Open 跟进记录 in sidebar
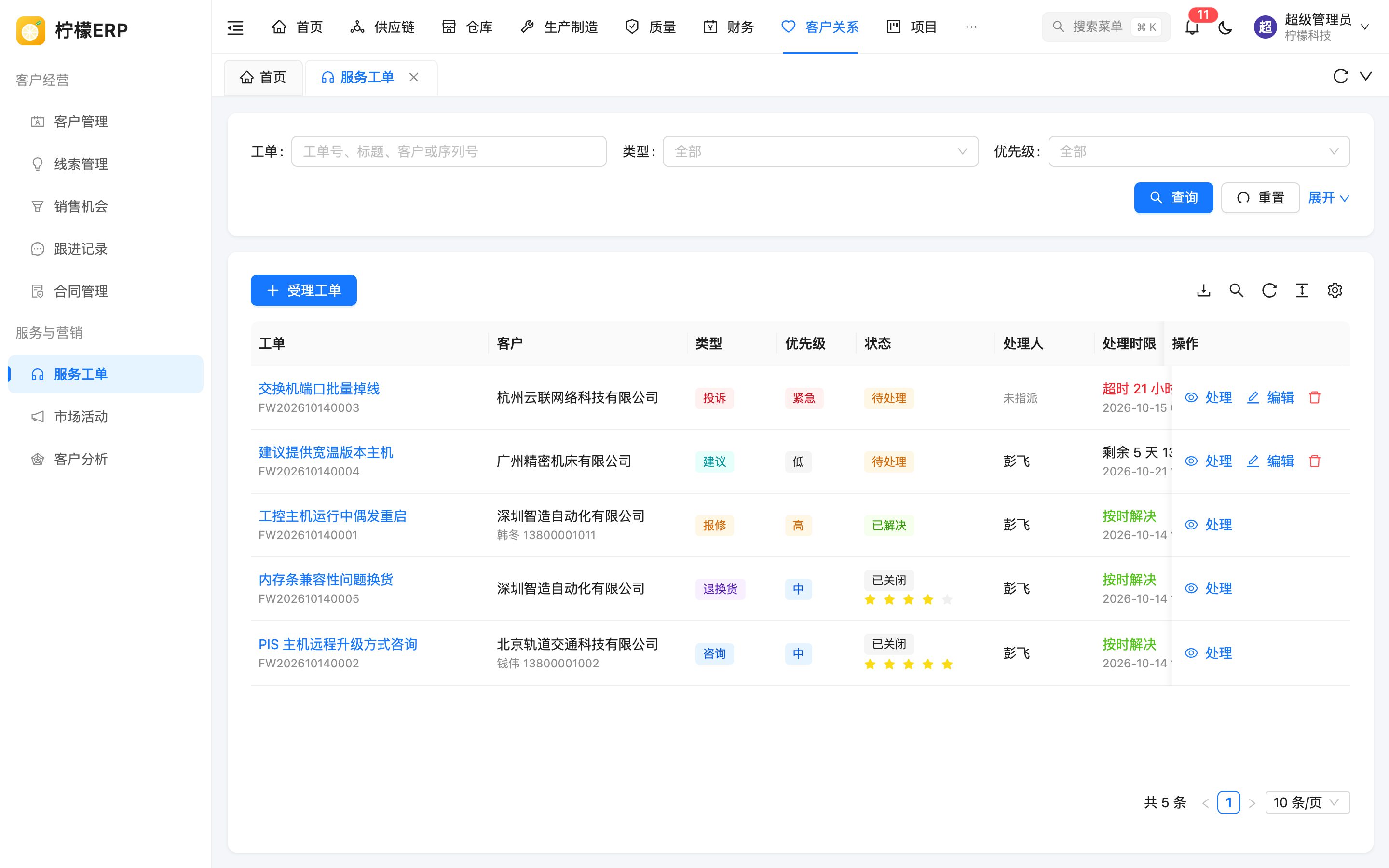The width and height of the screenshot is (1389, 868). 106,249
